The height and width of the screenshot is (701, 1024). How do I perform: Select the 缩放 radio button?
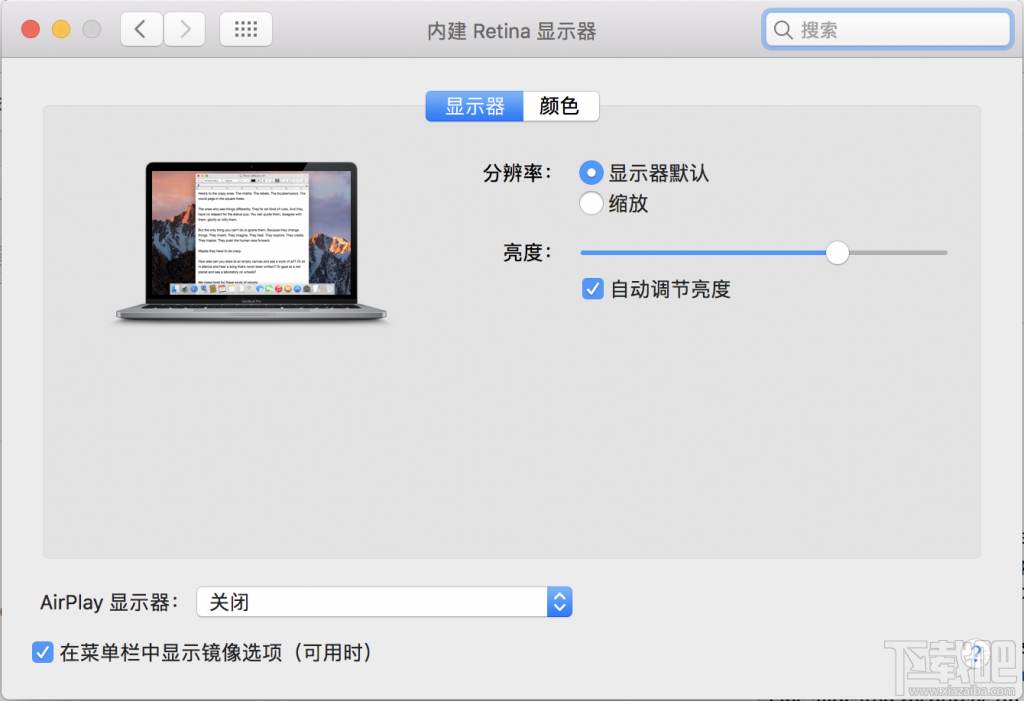(592, 203)
